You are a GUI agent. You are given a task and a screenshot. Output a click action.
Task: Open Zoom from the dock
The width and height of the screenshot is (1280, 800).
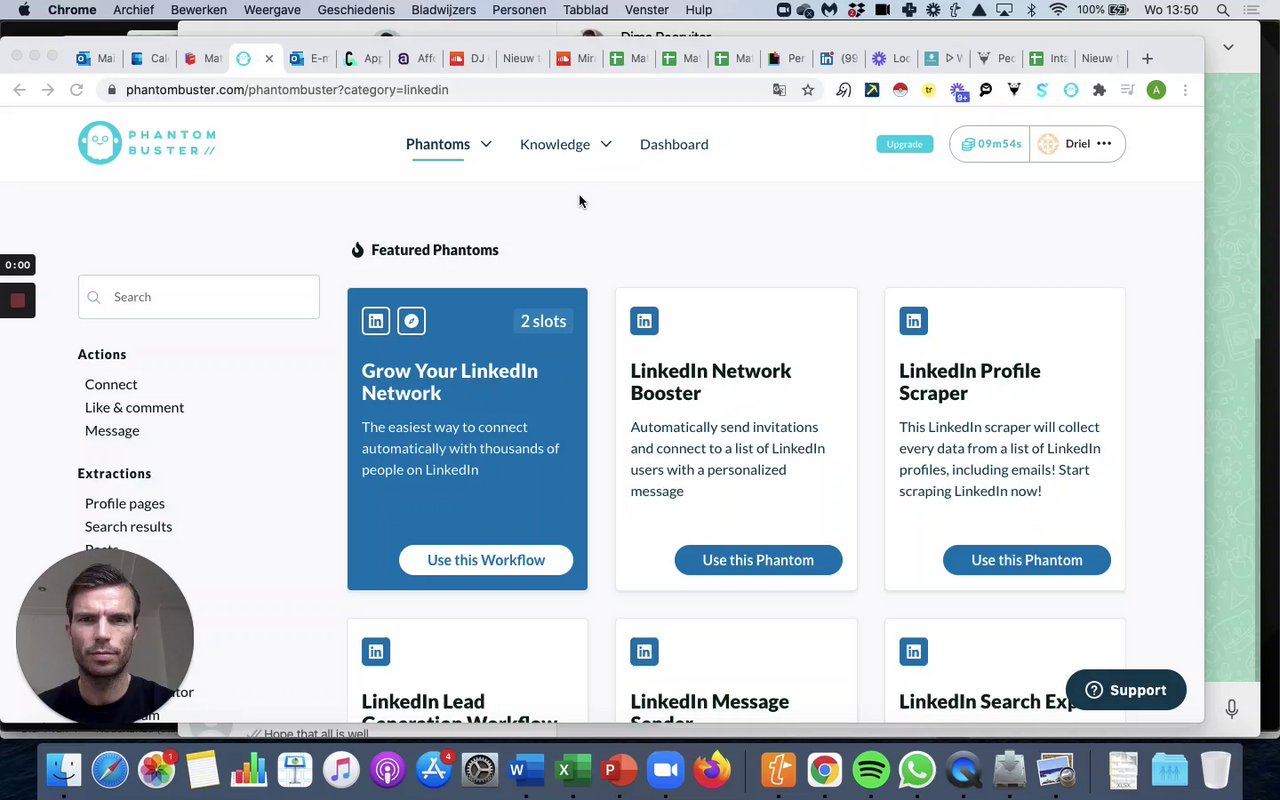coord(665,770)
